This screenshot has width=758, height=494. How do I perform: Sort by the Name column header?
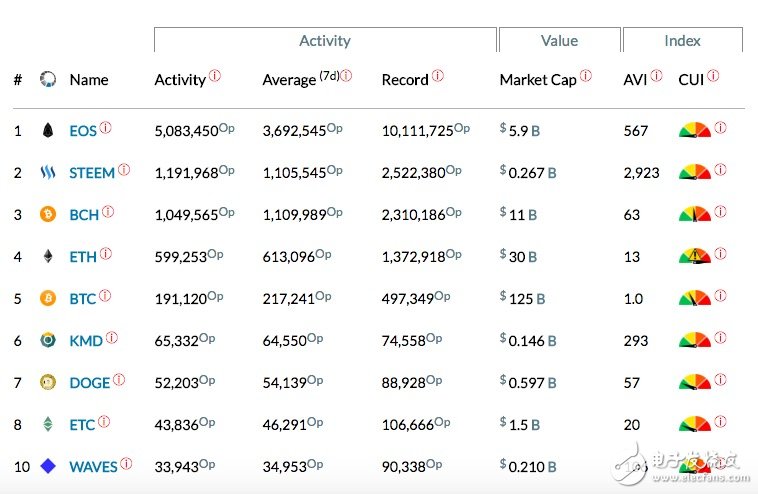89,80
